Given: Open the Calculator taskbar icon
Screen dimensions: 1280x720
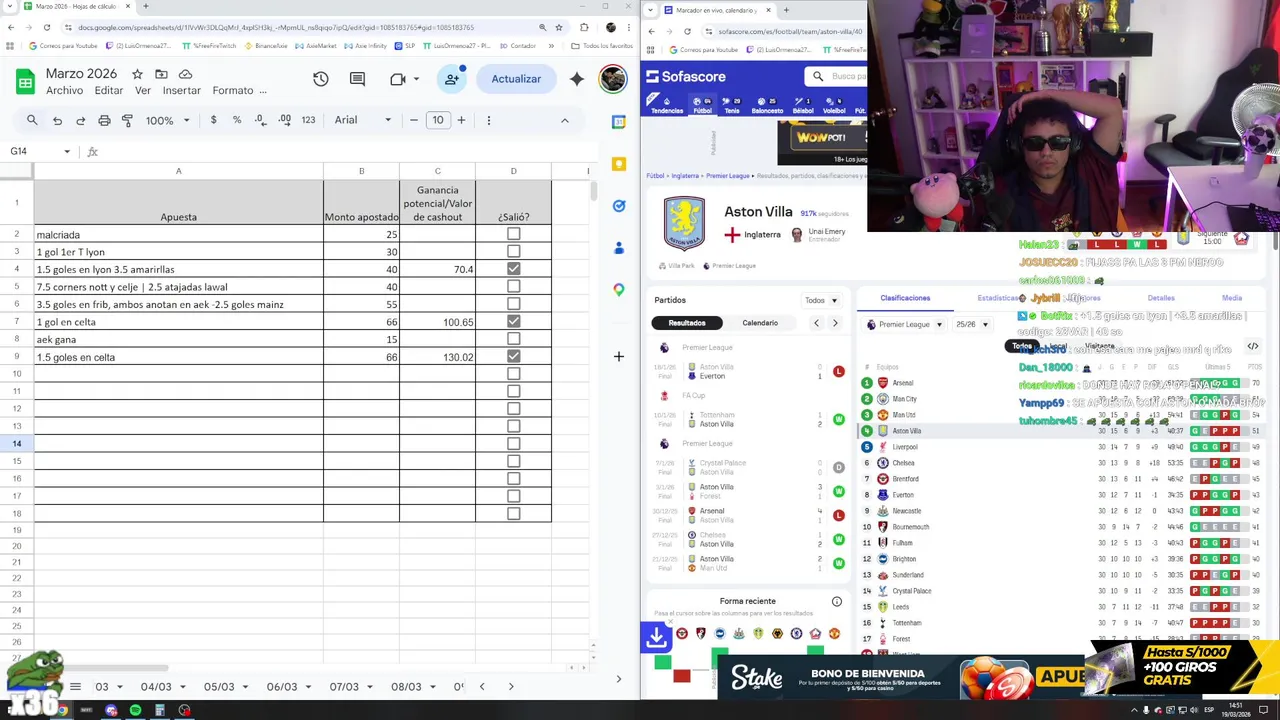Looking at the screenshot, I should coord(160,710).
